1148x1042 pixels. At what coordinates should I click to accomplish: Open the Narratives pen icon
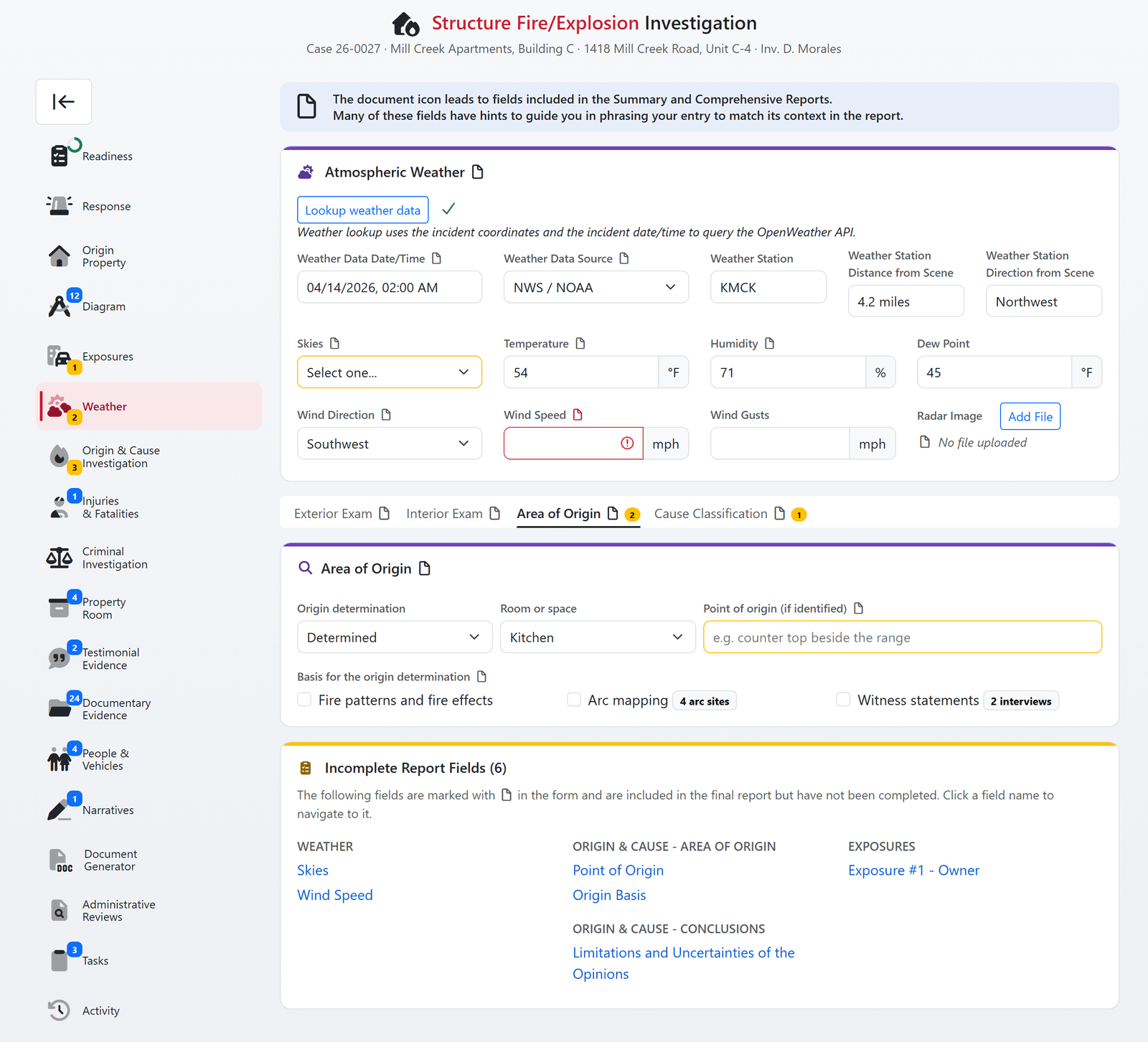coord(60,809)
